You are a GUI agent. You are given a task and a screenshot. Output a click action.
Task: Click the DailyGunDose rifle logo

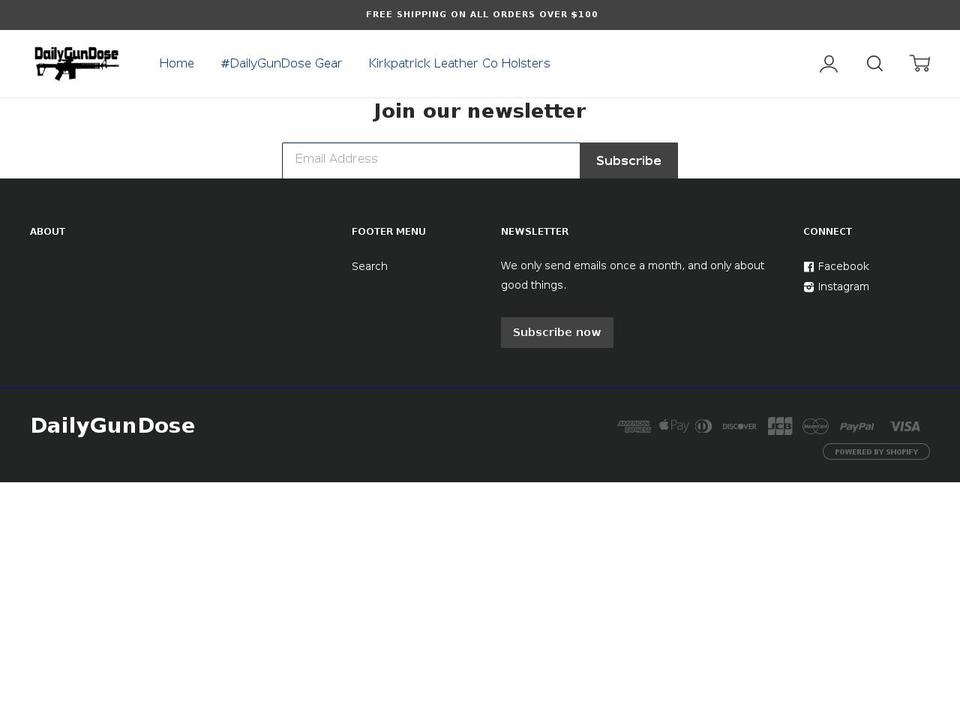[77, 63]
